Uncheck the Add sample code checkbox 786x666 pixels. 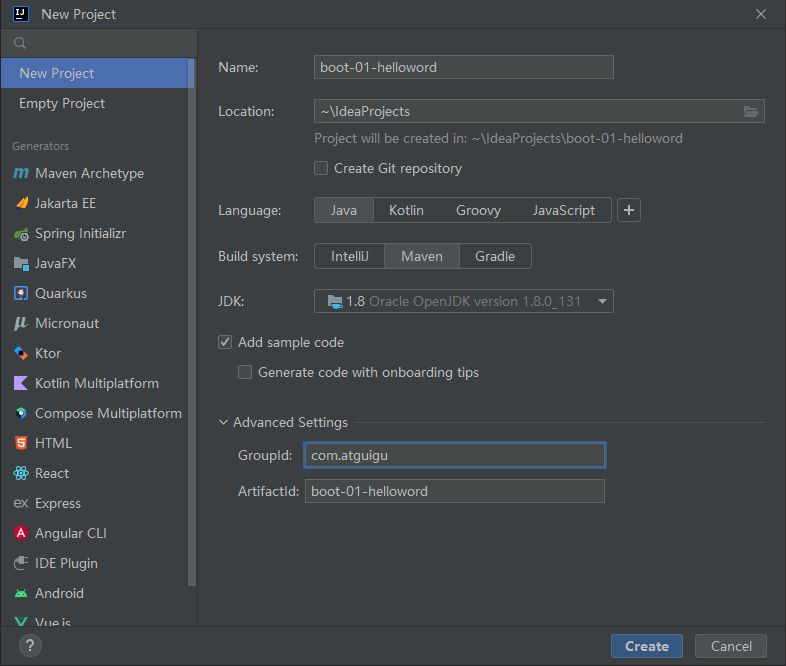225,342
